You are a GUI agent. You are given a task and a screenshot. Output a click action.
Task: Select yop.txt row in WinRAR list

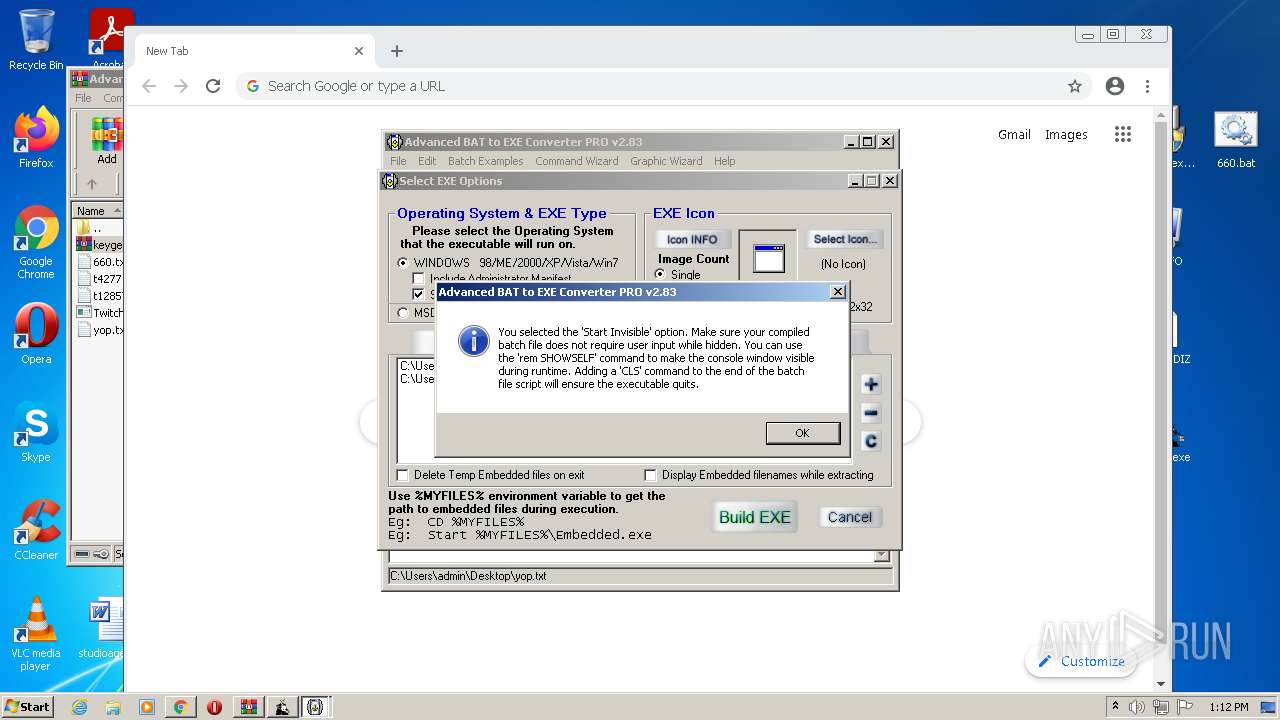click(99, 330)
